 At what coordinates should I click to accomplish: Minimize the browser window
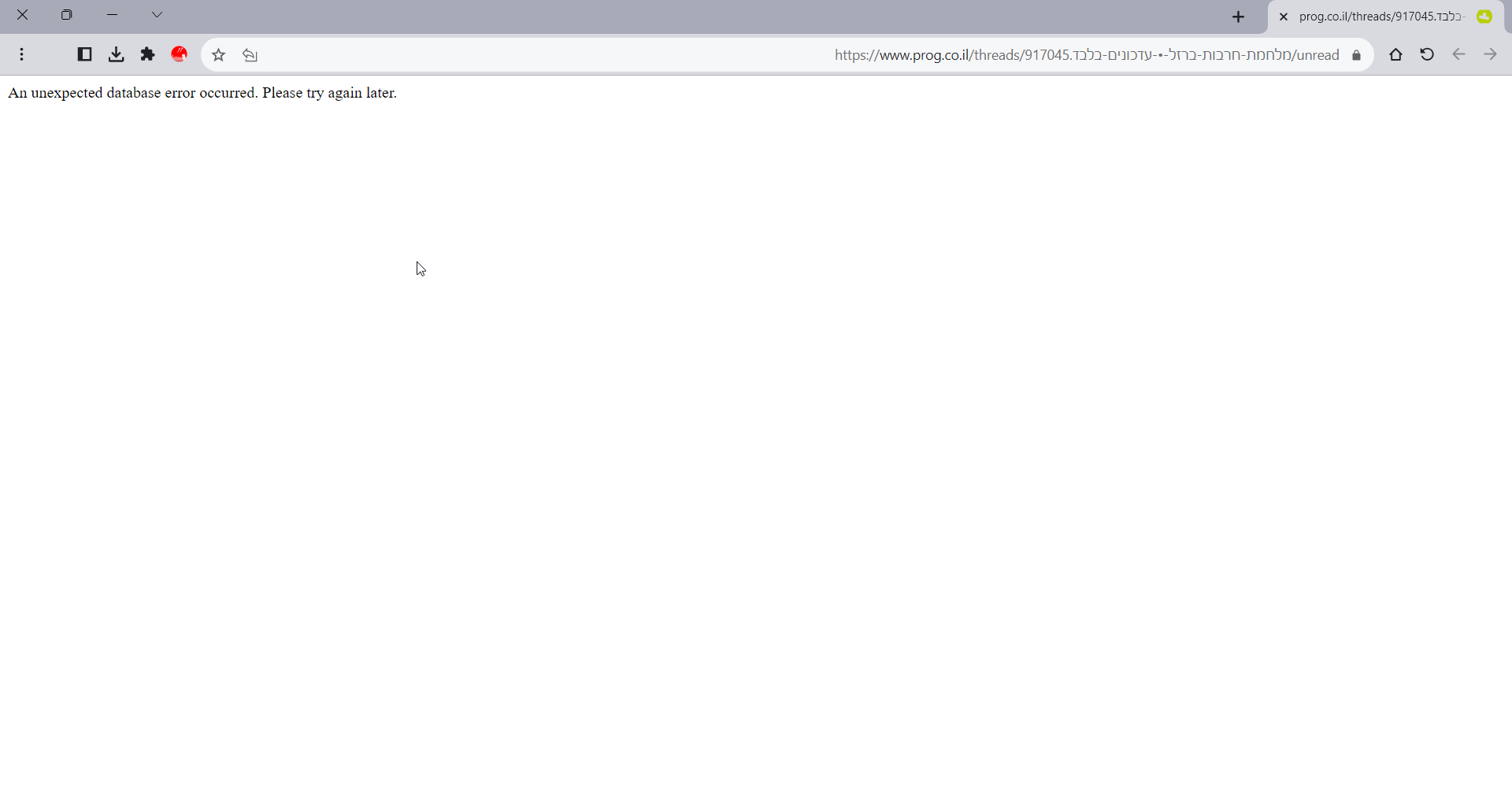(x=113, y=15)
